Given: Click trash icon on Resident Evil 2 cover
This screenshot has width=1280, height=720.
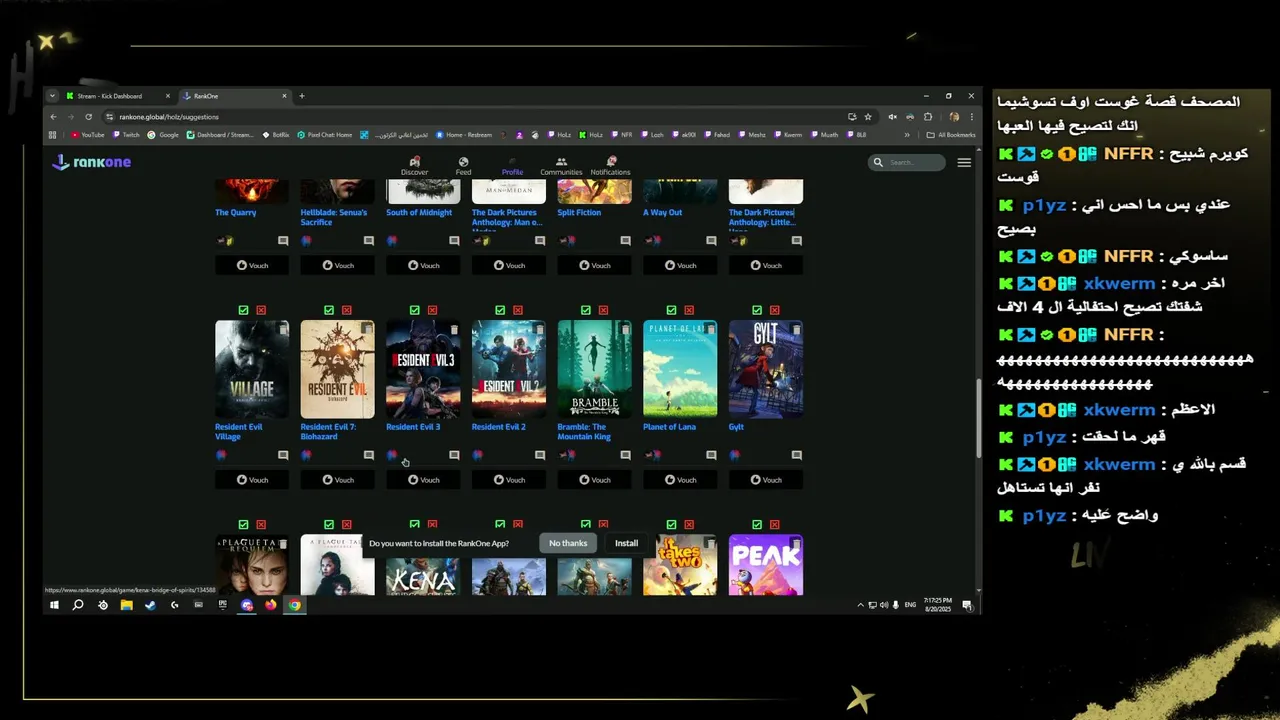Looking at the screenshot, I should tap(539, 329).
